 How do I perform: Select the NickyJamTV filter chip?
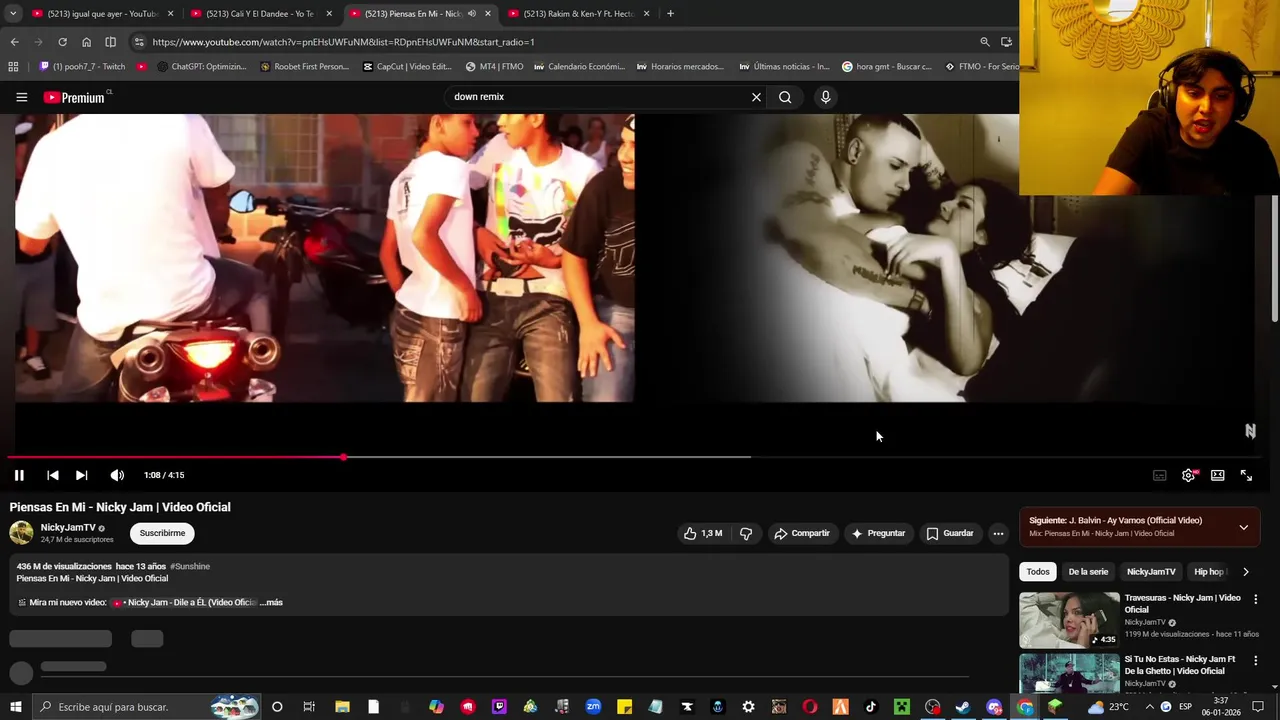pyautogui.click(x=1151, y=571)
